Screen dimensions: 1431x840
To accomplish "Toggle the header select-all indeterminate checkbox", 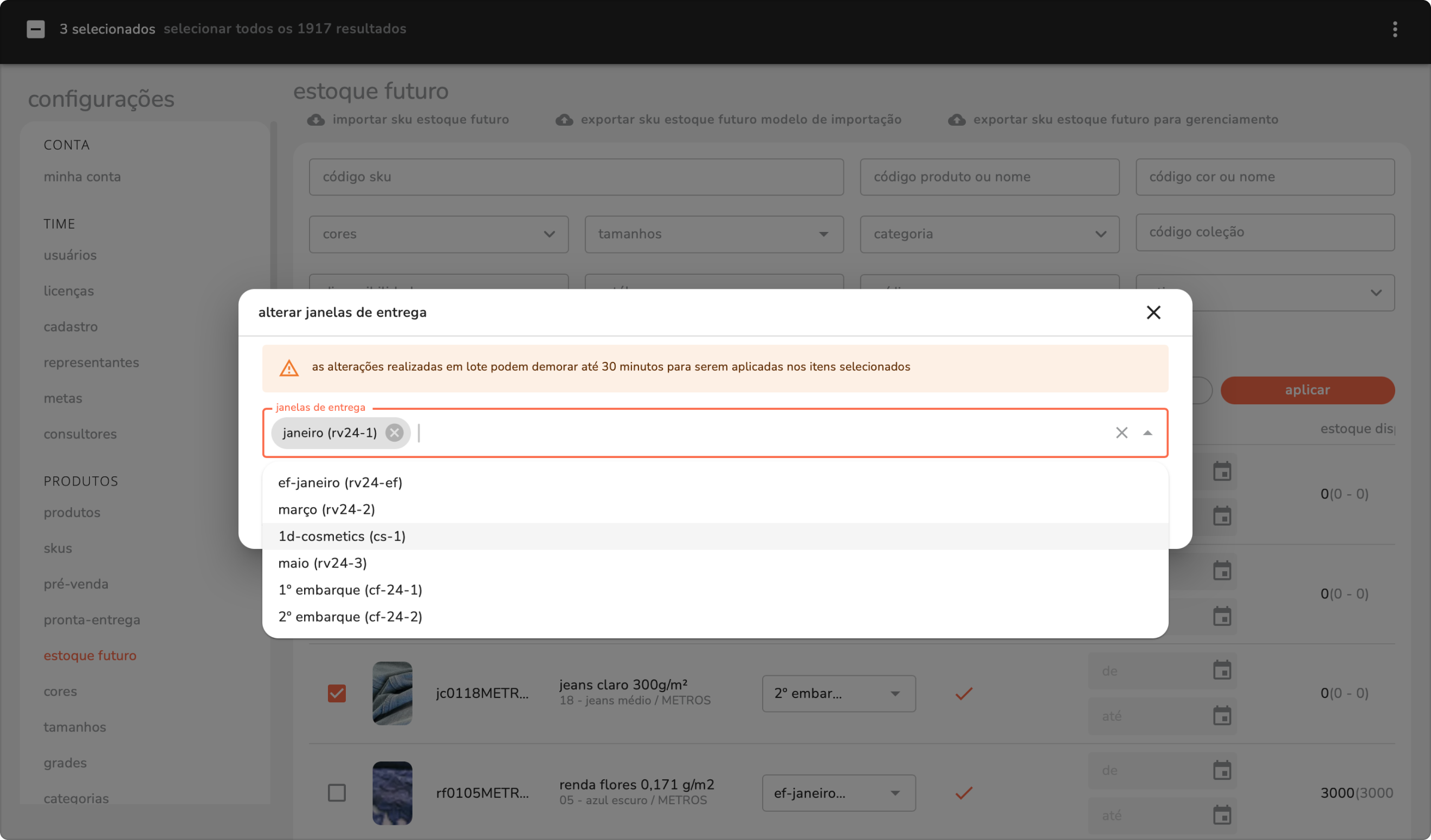I will point(36,29).
